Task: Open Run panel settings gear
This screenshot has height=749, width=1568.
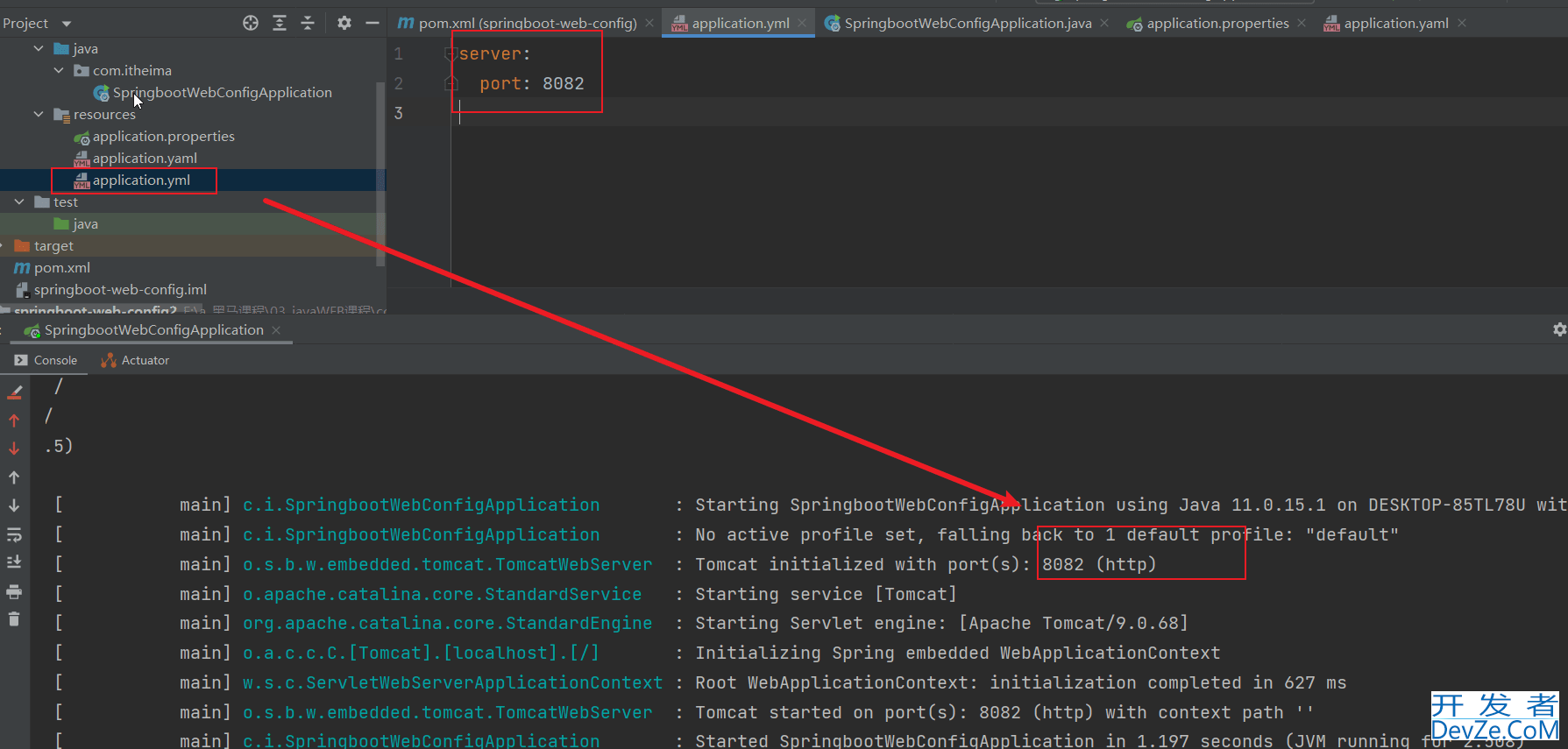Action: [1559, 329]
